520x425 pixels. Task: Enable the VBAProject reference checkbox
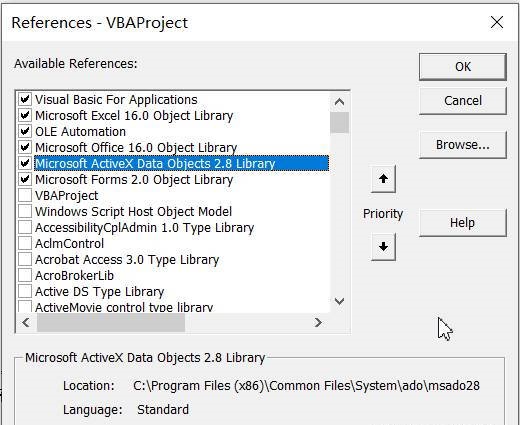click(x=25, y=195)
